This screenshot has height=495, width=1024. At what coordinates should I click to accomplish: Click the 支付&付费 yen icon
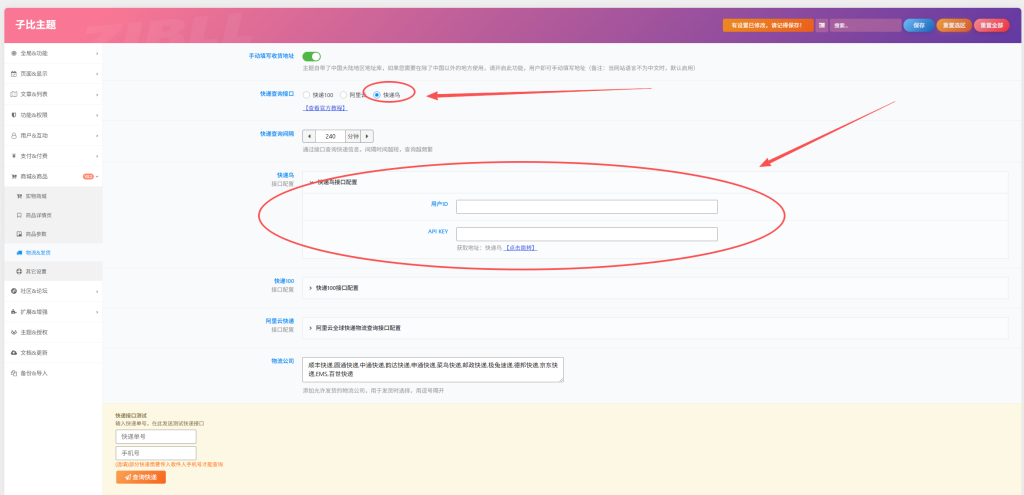tap(14, 156)
